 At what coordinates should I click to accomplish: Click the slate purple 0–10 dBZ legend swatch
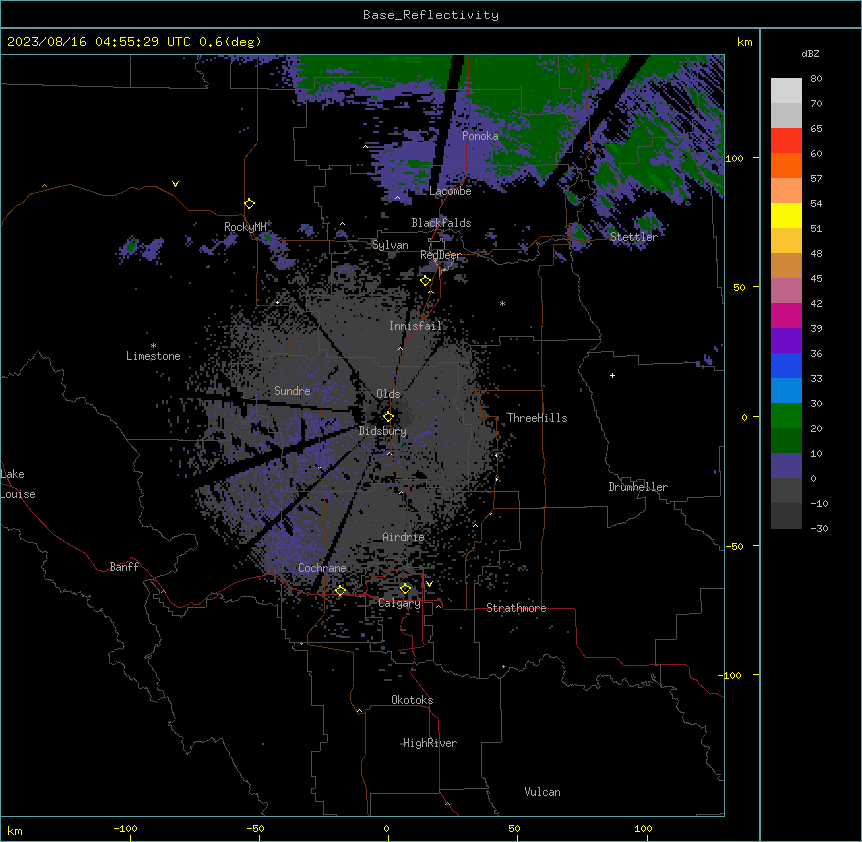786,466
